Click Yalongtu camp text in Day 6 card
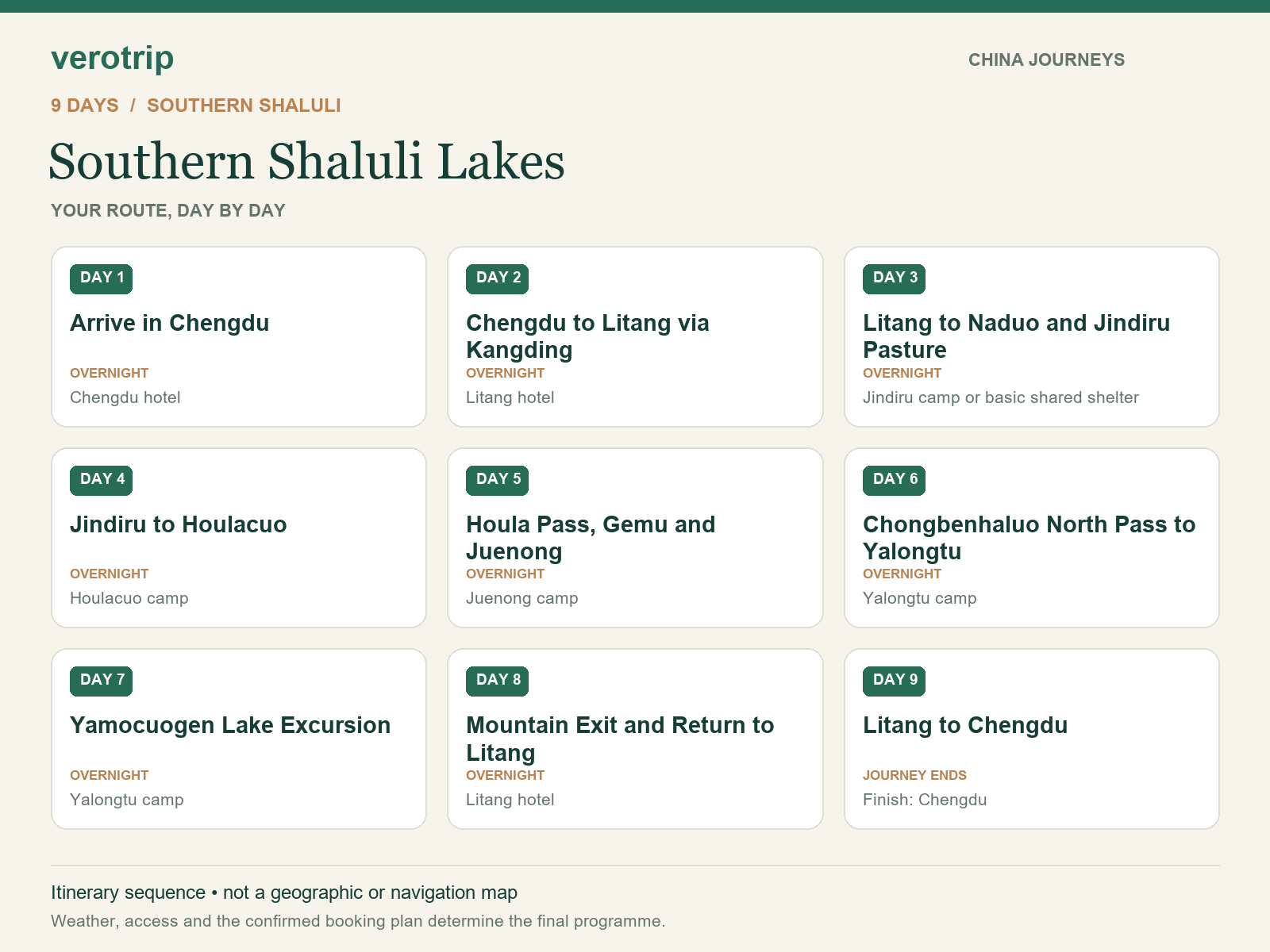The height and width of the screenshot is (952, 1270). [920, 599]
